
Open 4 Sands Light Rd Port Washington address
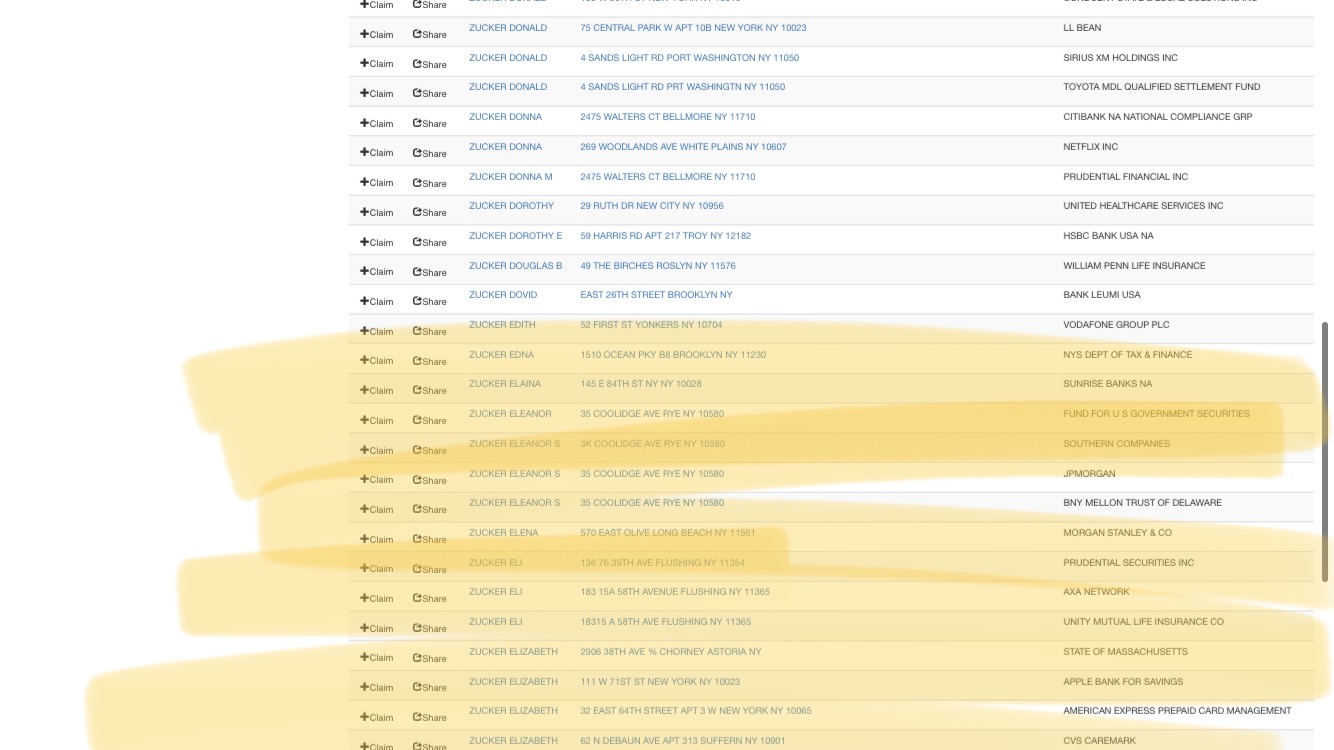(689, 58)
